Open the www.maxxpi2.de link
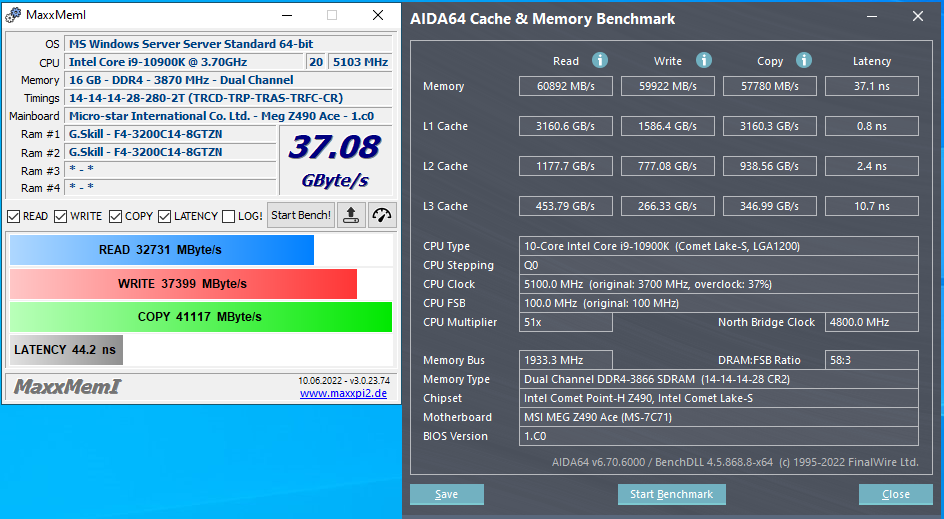This screenshot has width=944, height=519. pos(343,393)
